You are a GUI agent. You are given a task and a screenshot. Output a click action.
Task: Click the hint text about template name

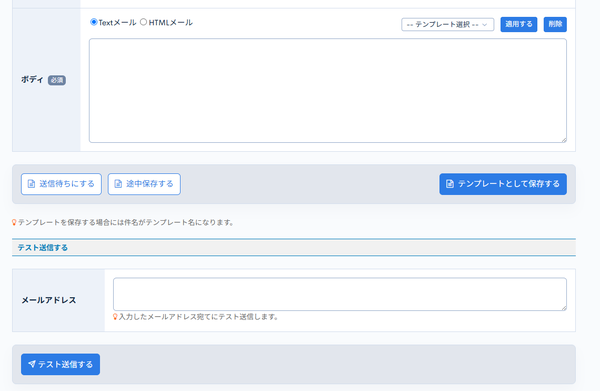coord(126,222)
